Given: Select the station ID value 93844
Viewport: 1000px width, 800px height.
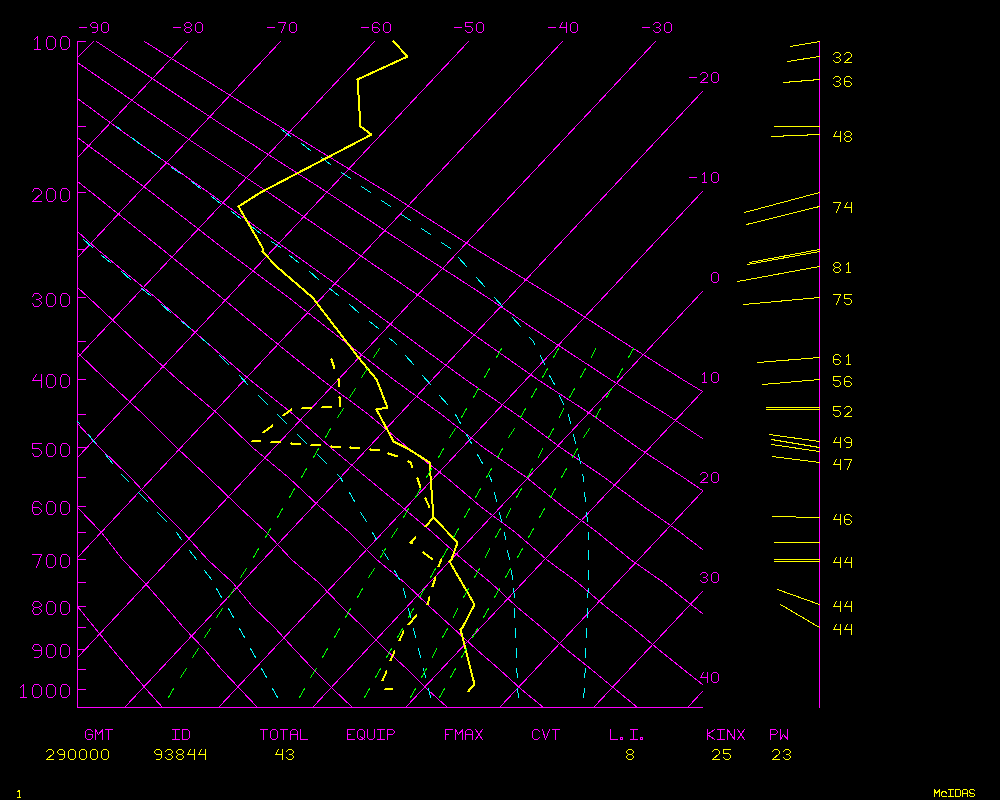Looking at the screenshot, I should [x=180, y=755].
